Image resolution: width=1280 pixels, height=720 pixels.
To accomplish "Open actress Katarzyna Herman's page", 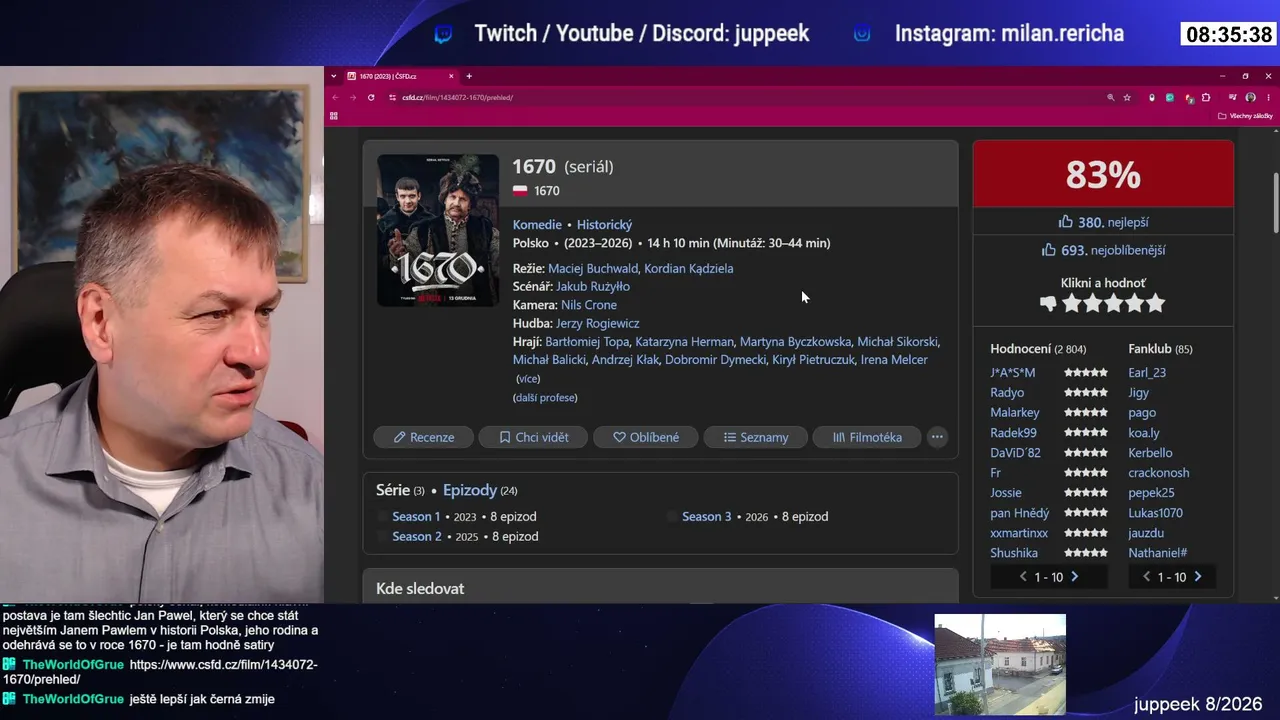I will [x=685, y=342].
